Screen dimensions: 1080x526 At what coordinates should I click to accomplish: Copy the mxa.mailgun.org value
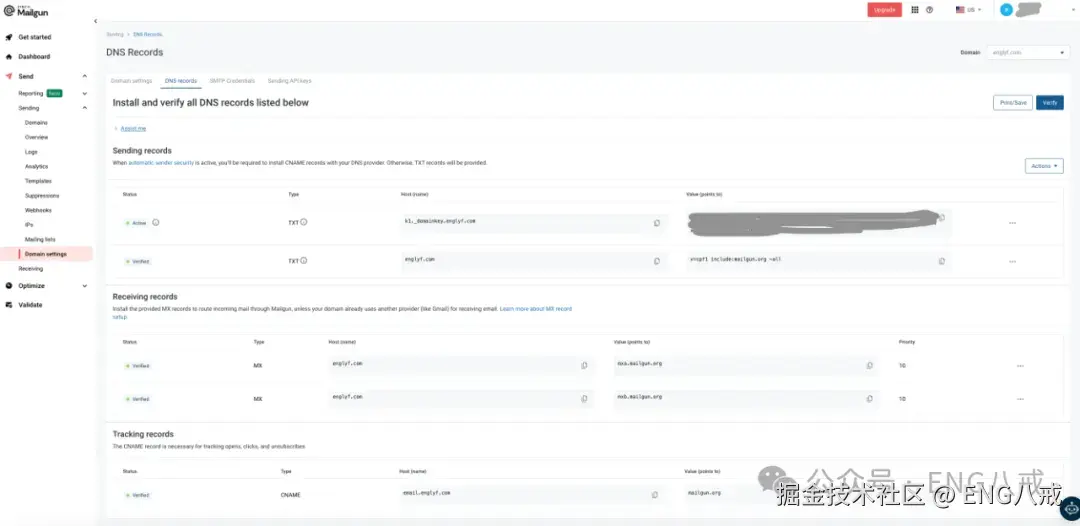coord(869,366)
